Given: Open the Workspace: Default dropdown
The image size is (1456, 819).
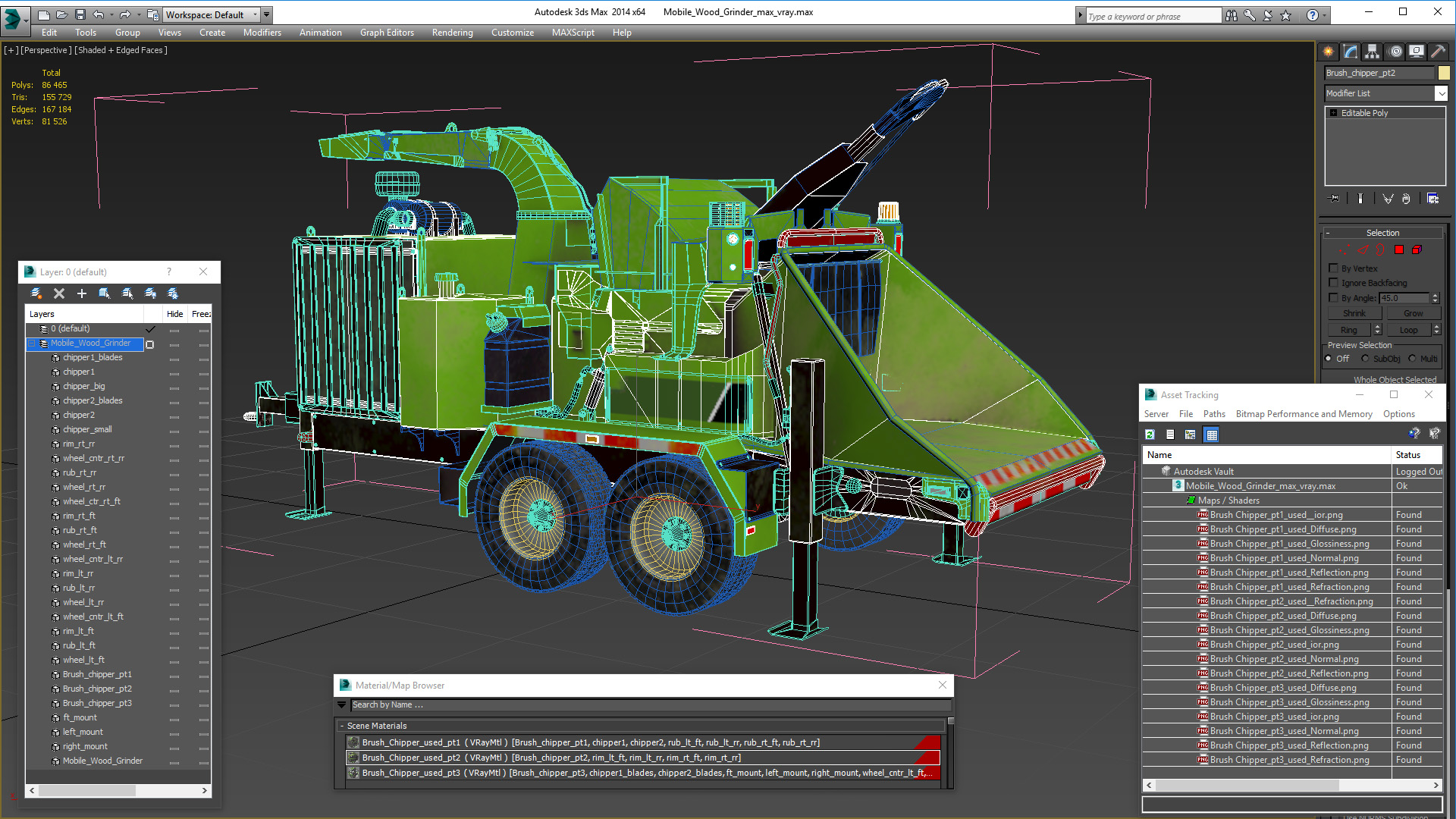Looking at the screenshot, I should (x=211, y=14).
